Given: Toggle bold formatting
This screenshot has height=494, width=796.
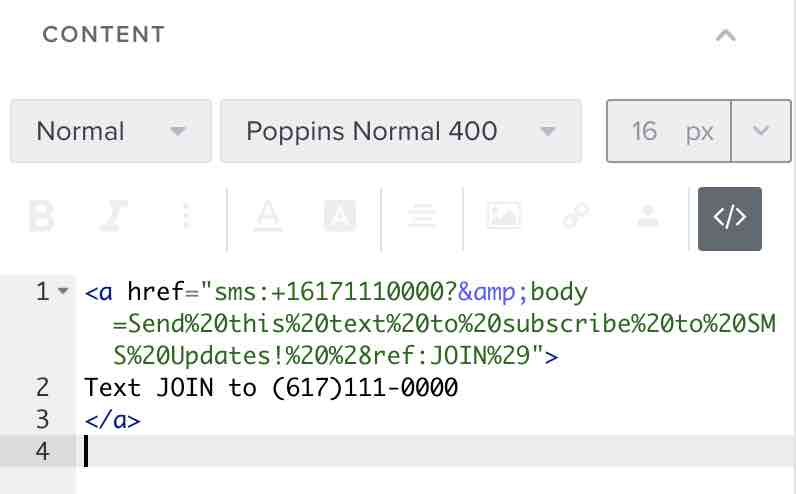Looking at the screenshot, I should [x=41, y=216].
